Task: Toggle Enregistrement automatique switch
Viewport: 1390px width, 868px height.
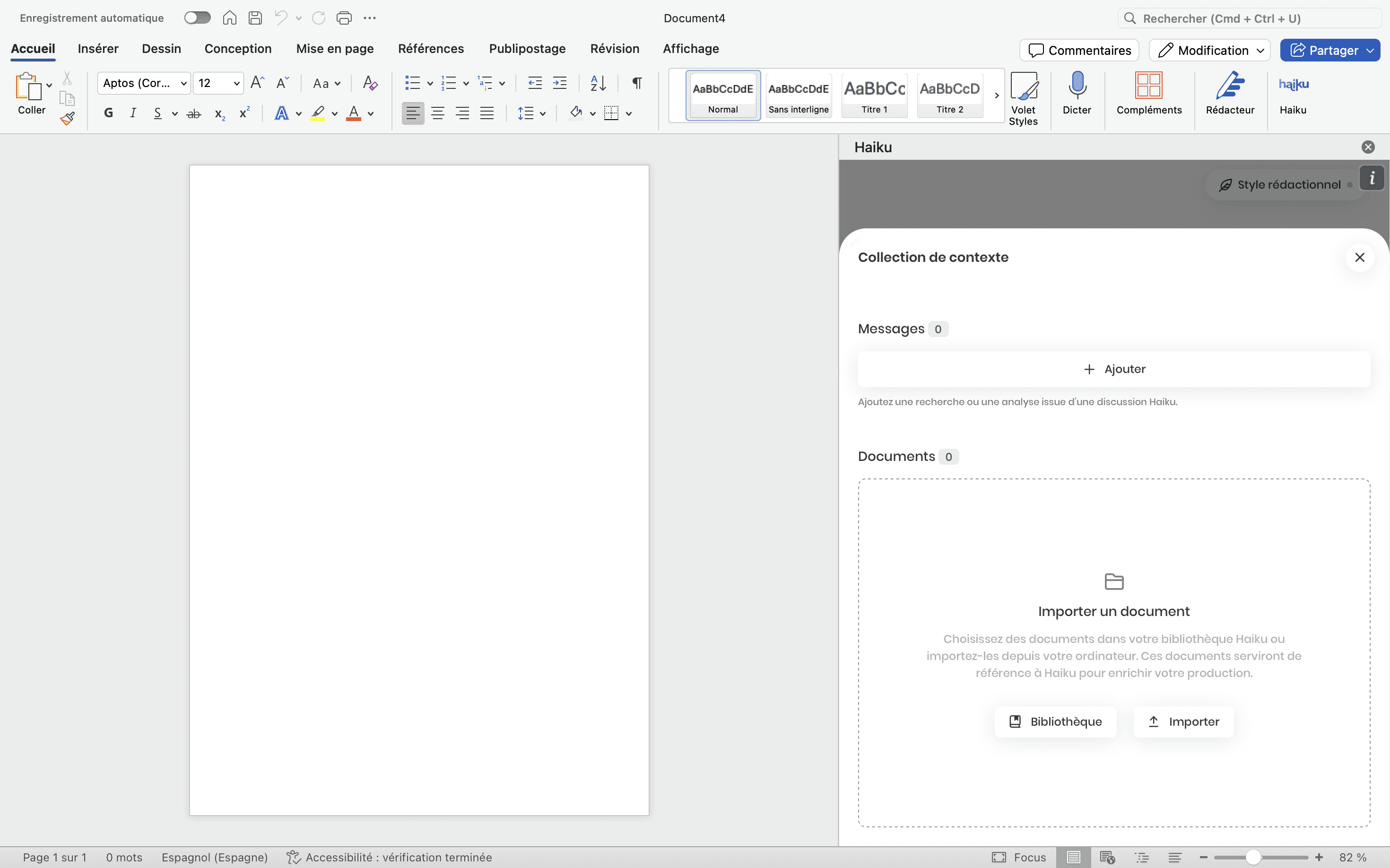Action: click(198, 18)
